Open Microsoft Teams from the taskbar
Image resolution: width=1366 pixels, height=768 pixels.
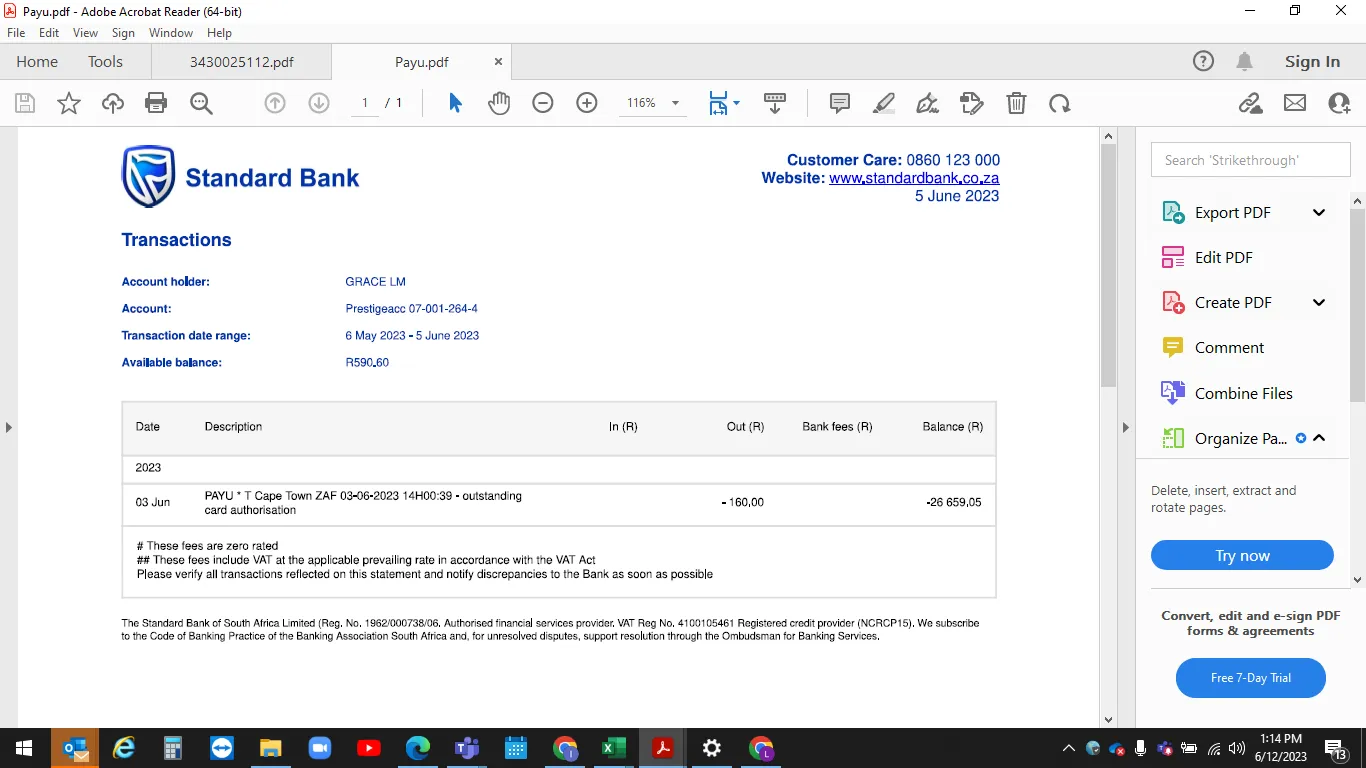pos(466,748)
